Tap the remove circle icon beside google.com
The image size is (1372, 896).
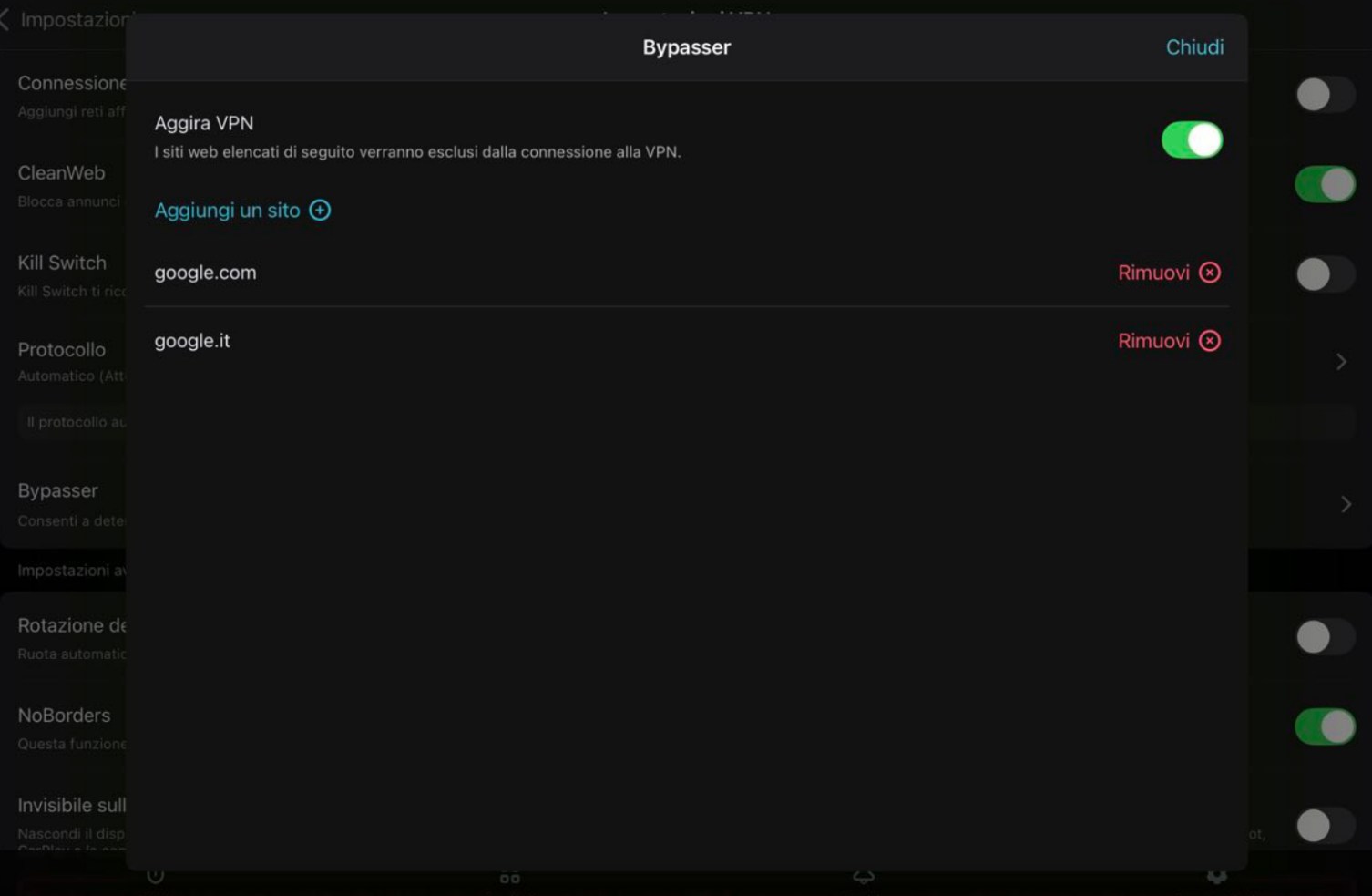point(1209,272)
